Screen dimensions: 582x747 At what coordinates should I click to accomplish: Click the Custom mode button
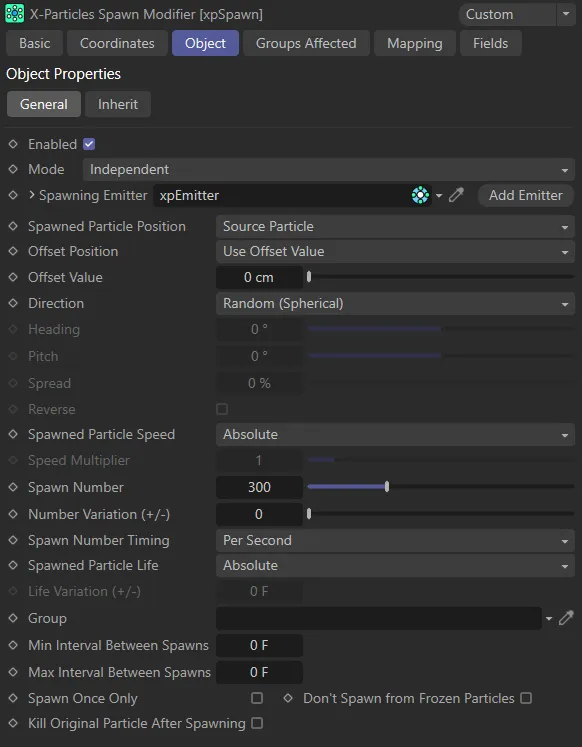[507, 14]
